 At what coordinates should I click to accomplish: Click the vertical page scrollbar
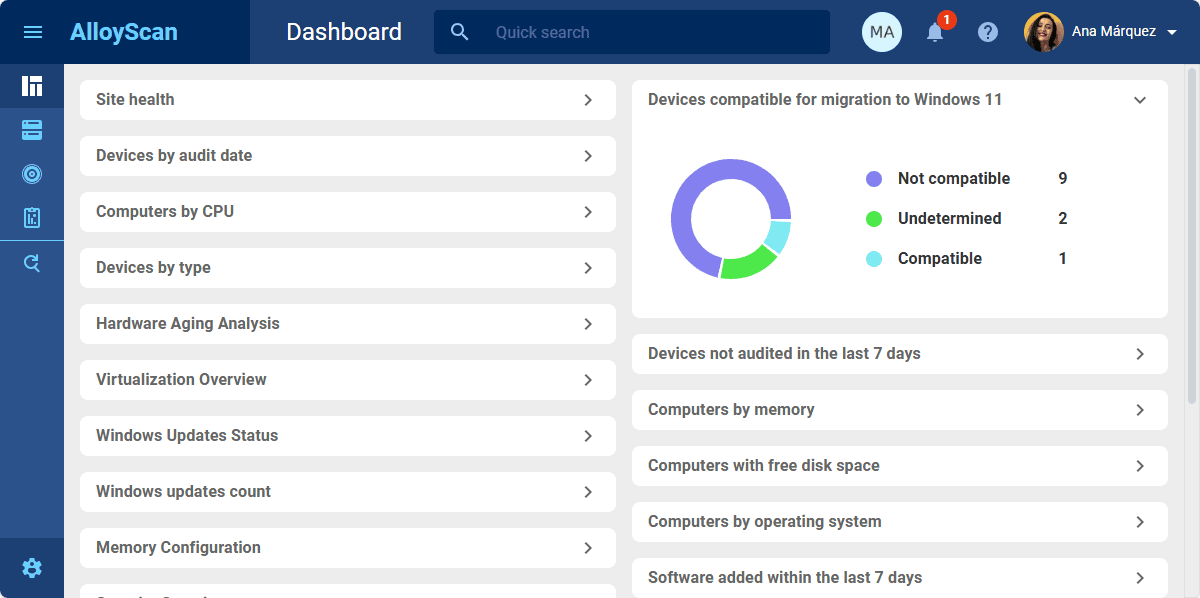[1191, 235]
